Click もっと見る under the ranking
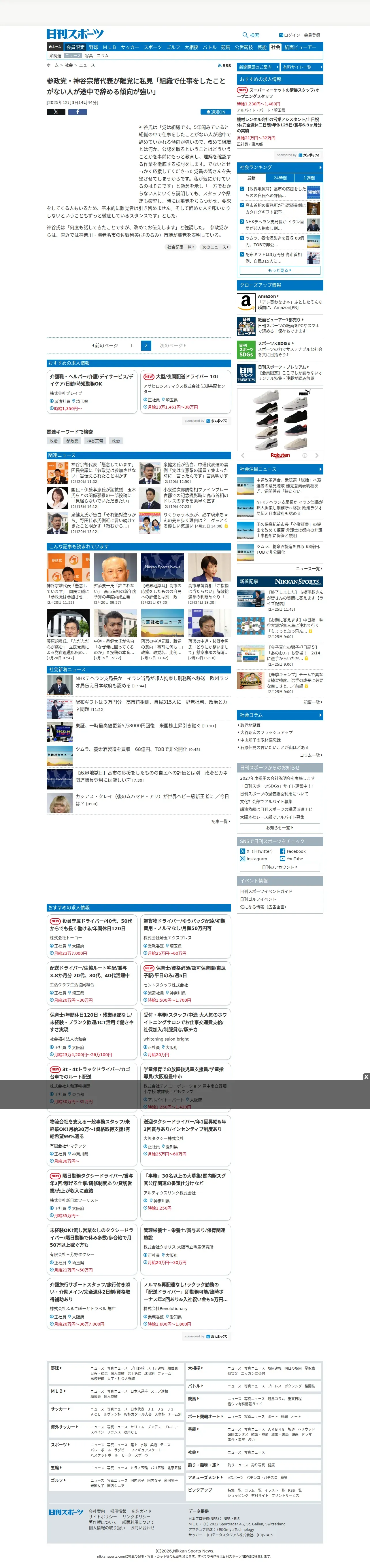 click(x=280, y=270)
